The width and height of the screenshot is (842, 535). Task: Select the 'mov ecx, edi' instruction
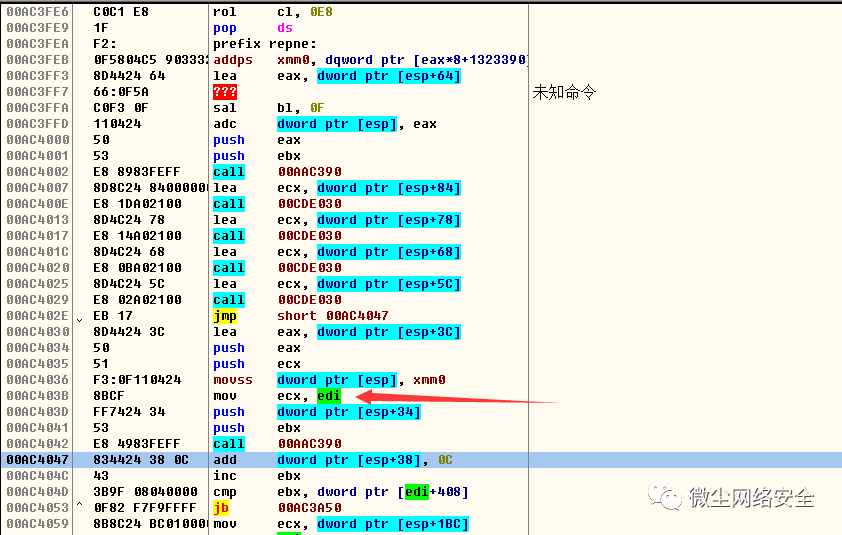coord(277,396)
